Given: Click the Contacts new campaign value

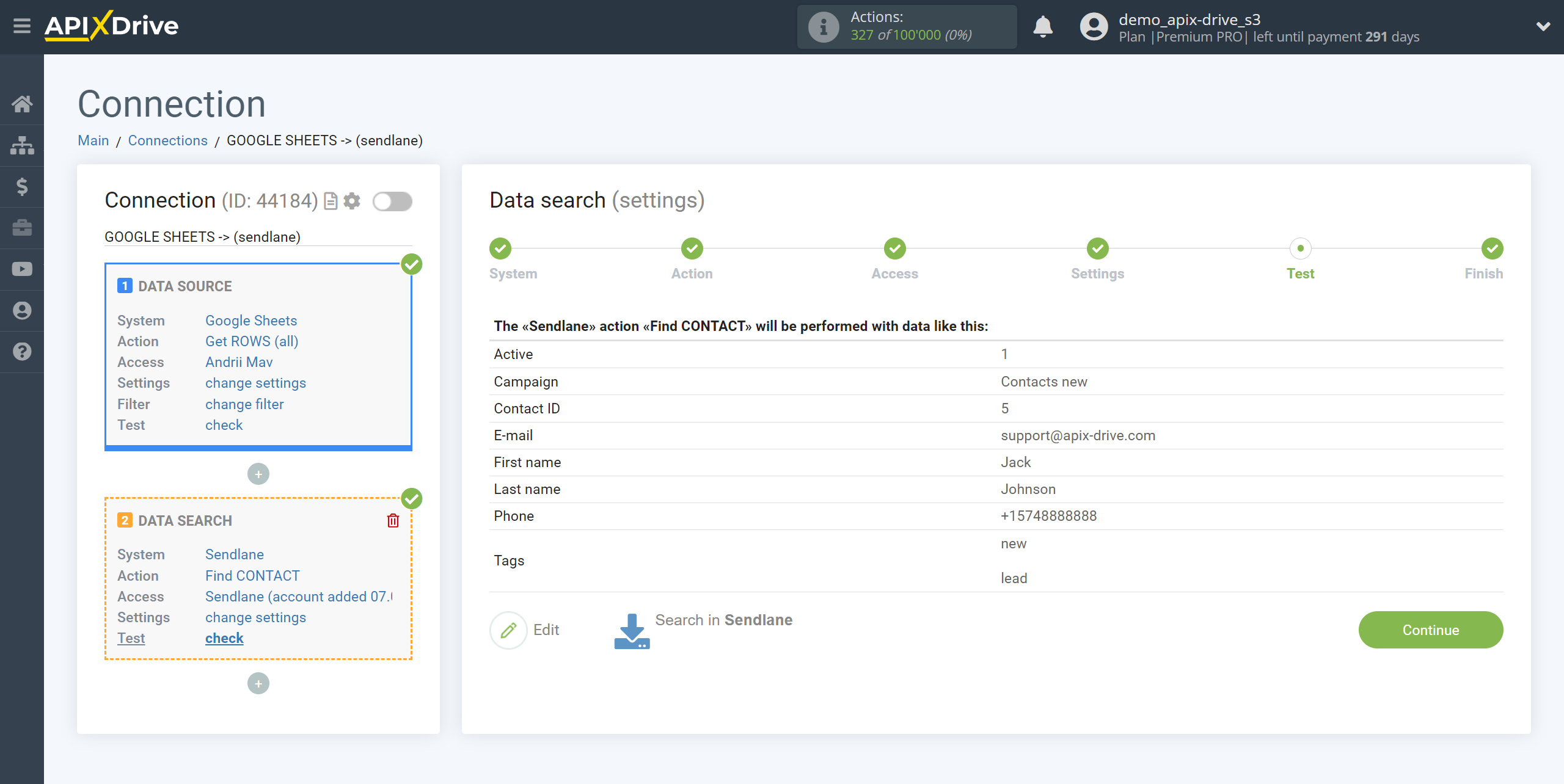Looking at the screenshot, I should point(1044,382).
